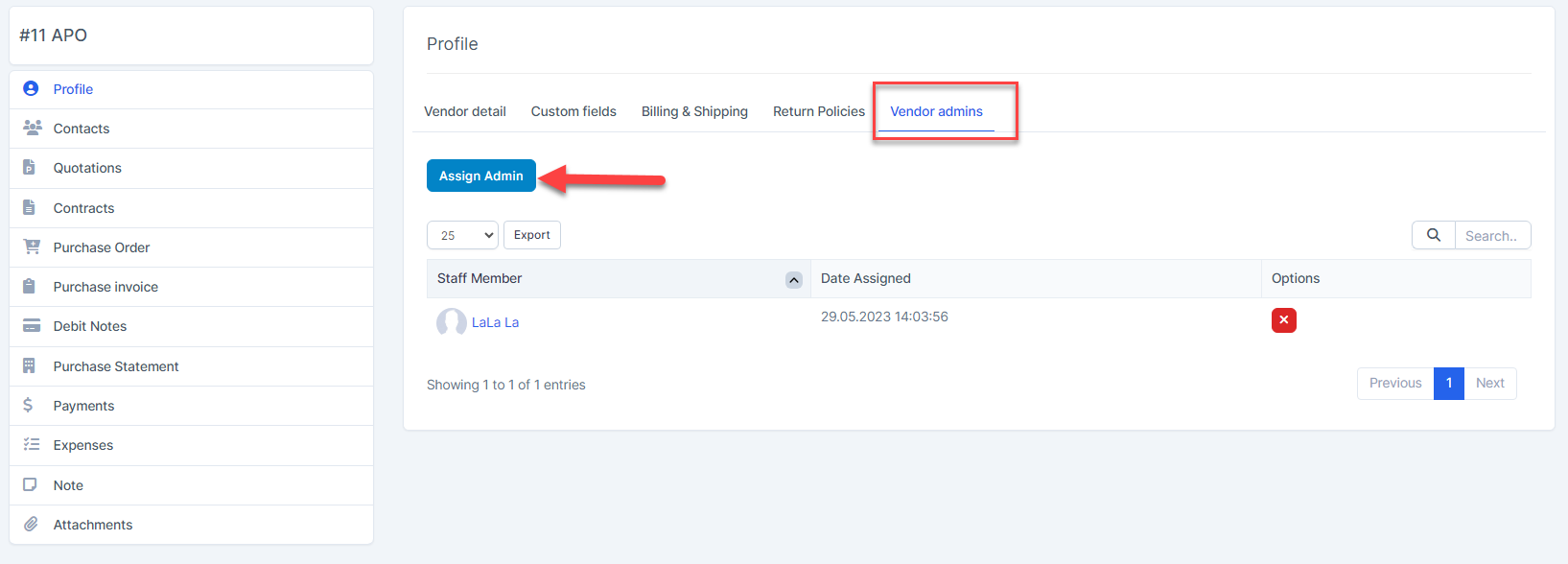Open the 25 entries per page dropdown

pyautogui.click(x=462, y=235)
